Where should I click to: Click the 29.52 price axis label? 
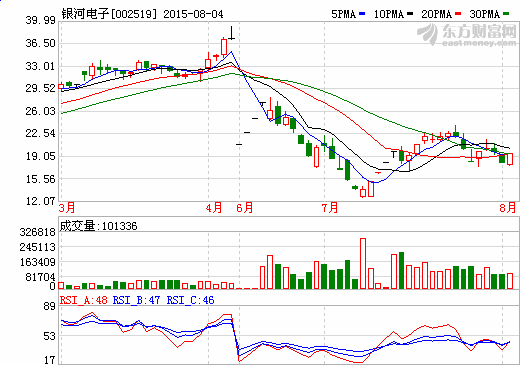[x=40, y=88]
